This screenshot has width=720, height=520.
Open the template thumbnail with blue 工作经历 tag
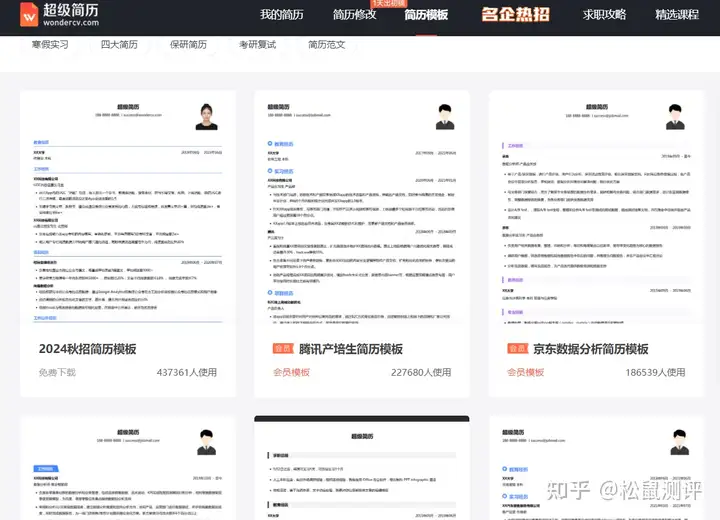click(128, 468)
